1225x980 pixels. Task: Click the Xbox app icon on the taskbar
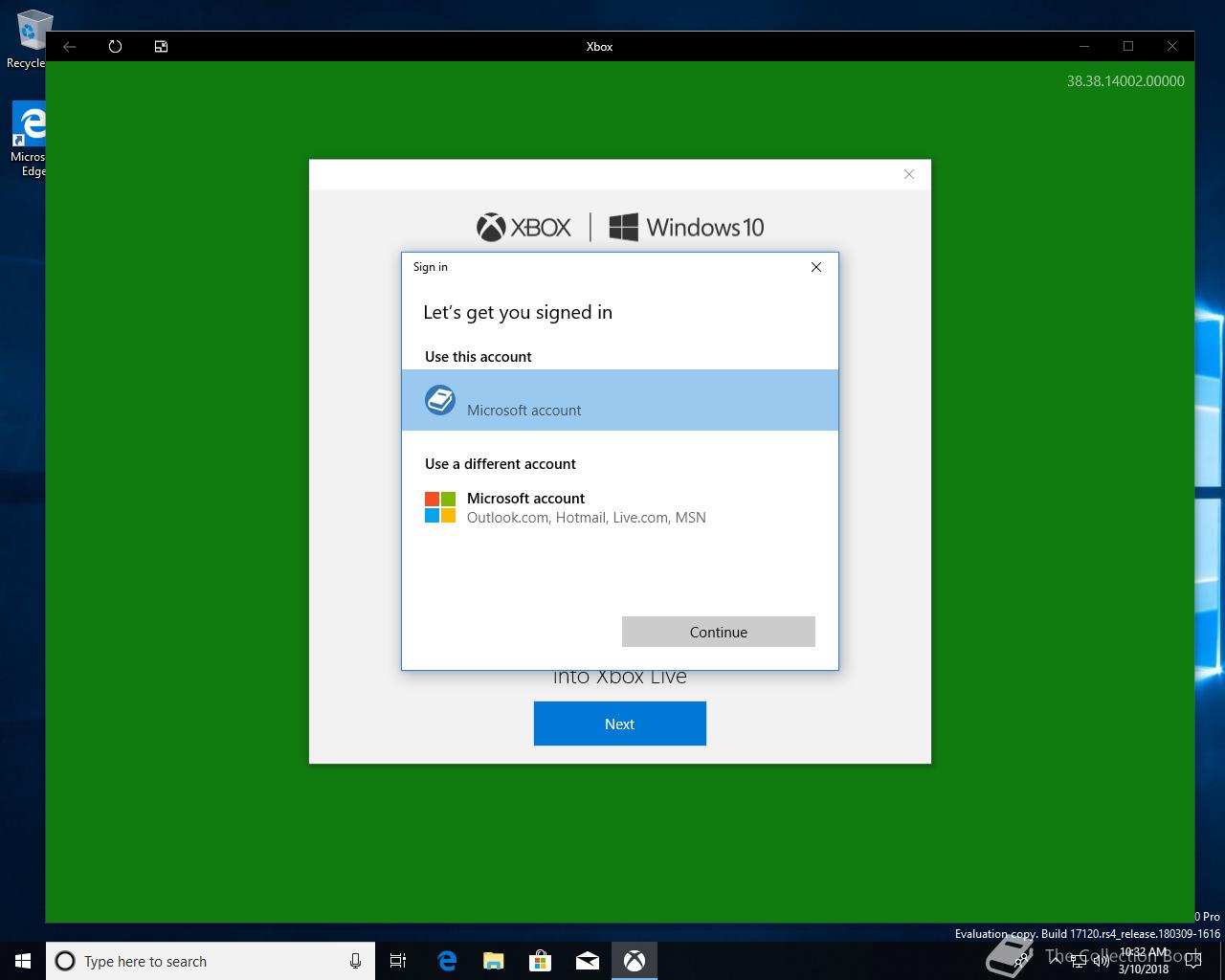click(x=635, y=961)
